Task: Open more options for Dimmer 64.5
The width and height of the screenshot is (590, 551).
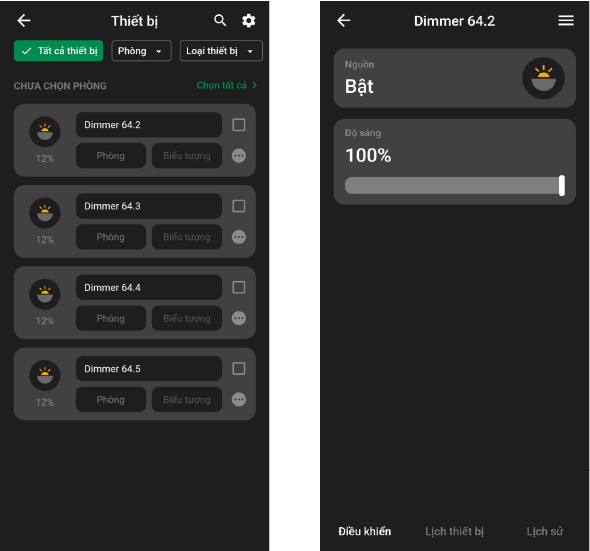Action: tap(239, 399)
